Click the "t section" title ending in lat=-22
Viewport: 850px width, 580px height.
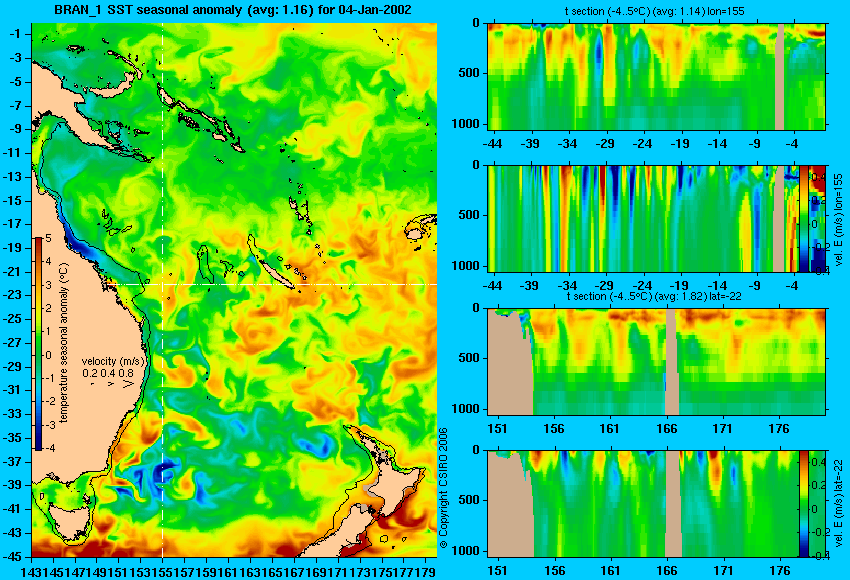654,297
